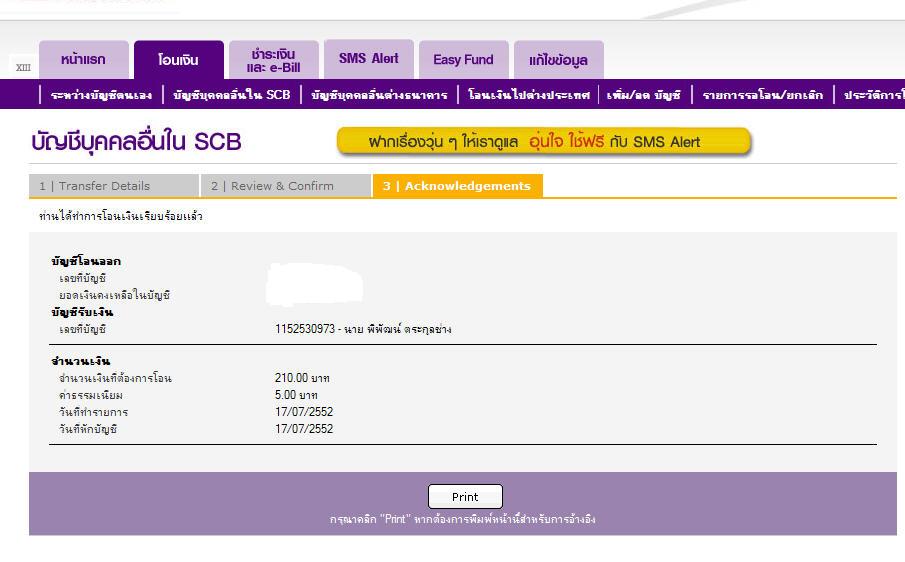Click the บัญชีบุคคลอื่นใน SCB page title
Viewport: 905px width, 562px height.
[x=136, y=142]
